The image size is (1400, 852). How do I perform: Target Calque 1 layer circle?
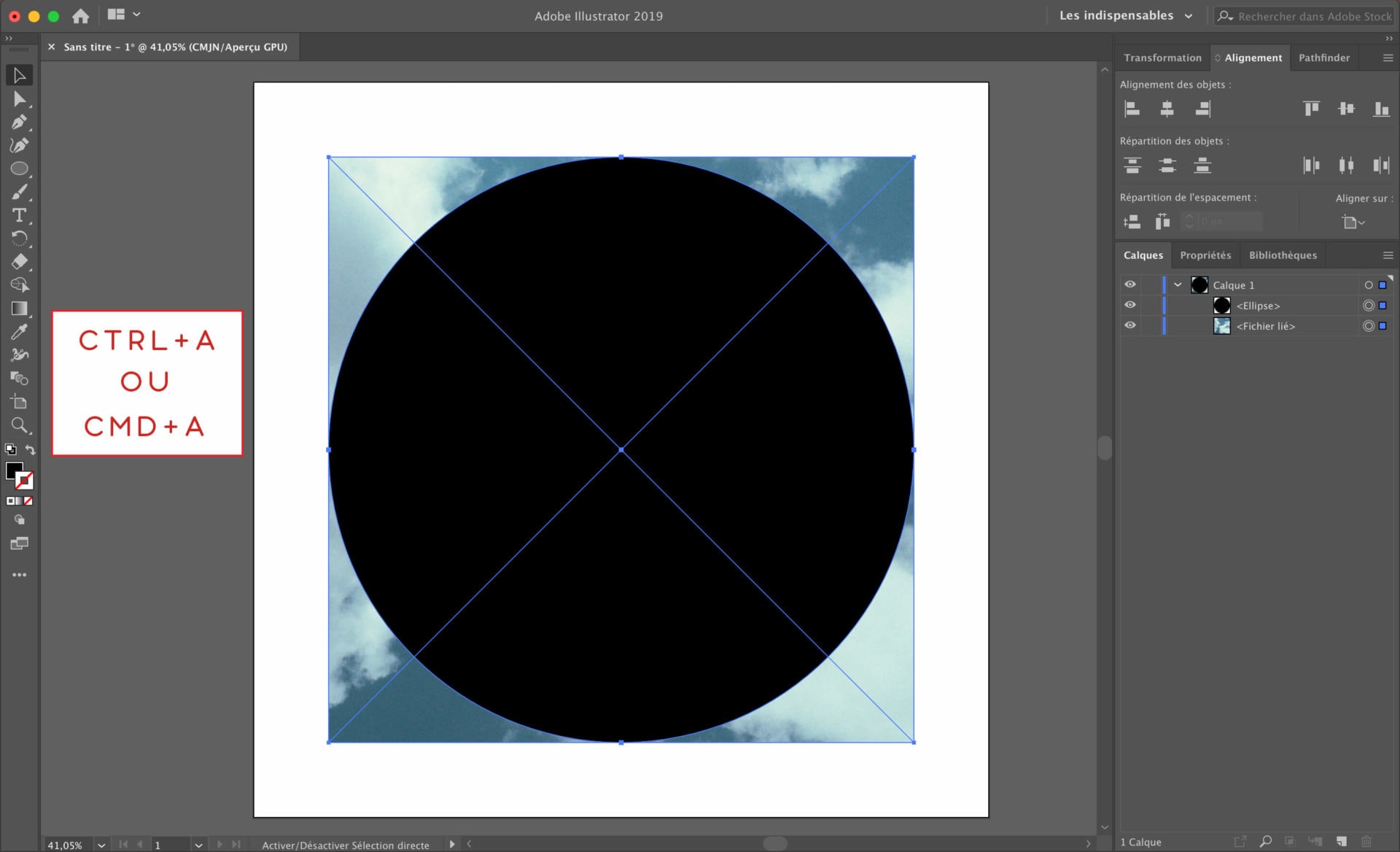[1369, 285]
